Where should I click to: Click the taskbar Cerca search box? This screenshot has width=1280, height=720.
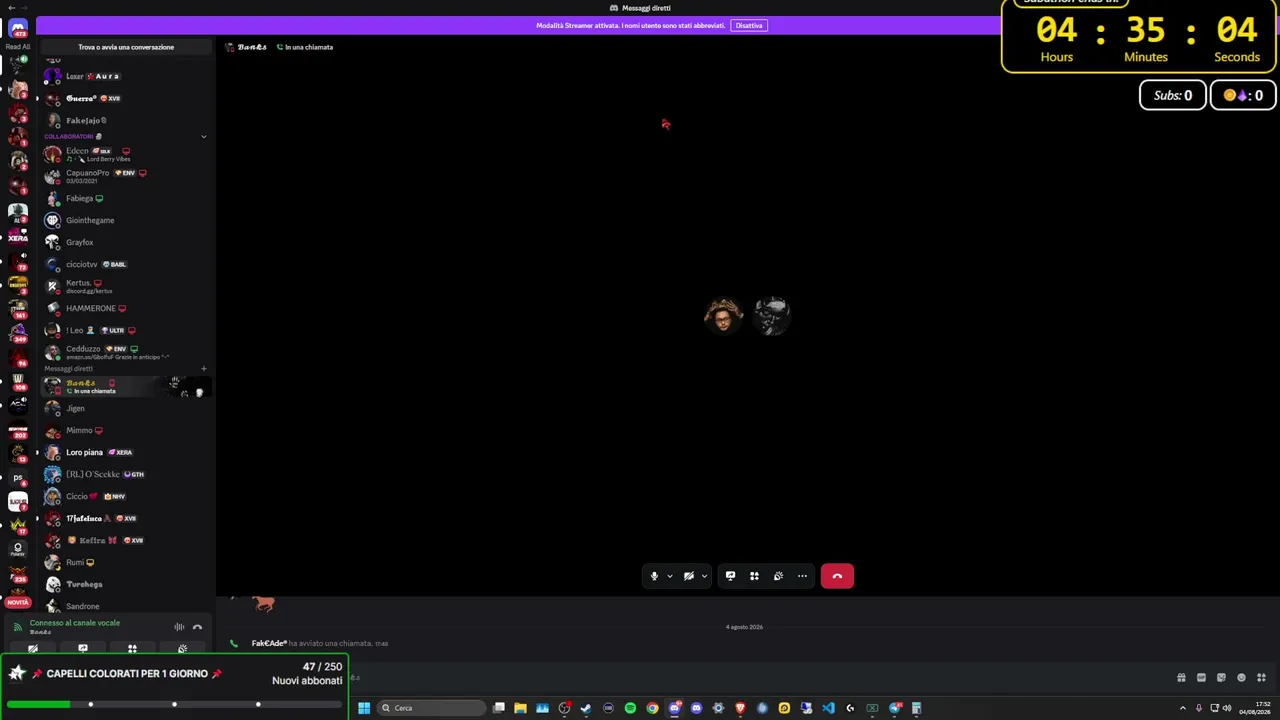click(x=430, y=708)
